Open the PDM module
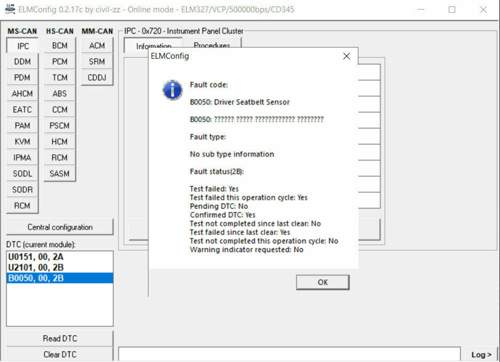 pos(23,78)
